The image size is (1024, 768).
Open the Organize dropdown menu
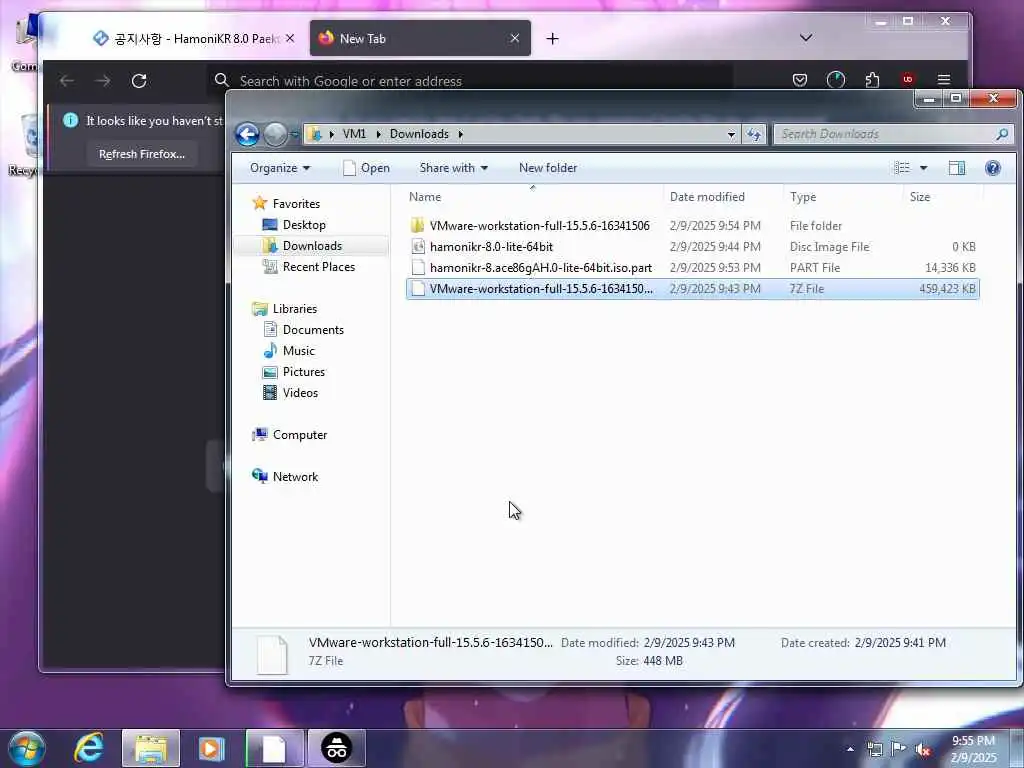pos(280,168)
